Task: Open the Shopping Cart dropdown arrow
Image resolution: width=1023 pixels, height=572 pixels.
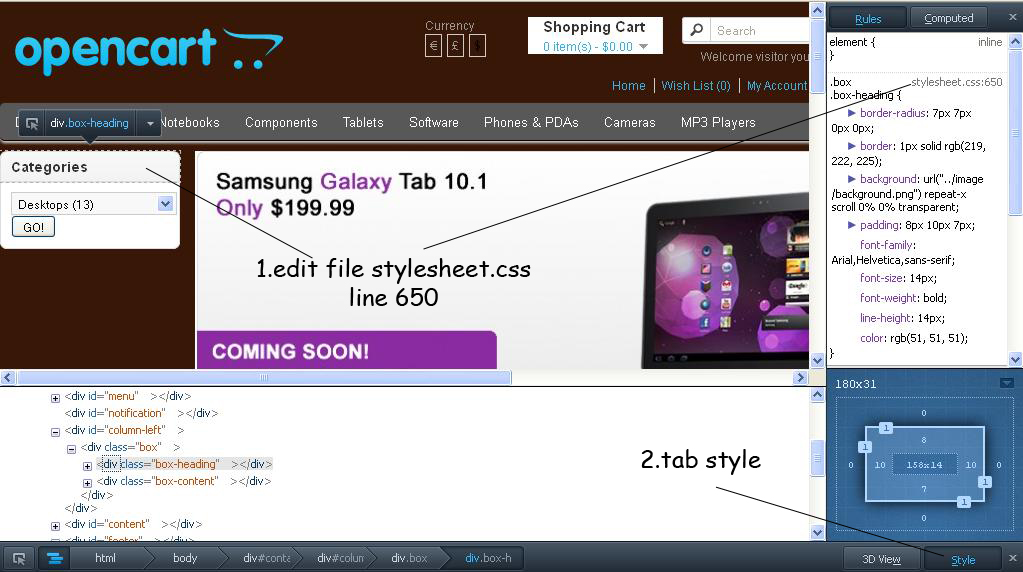Action: point(644,46)
